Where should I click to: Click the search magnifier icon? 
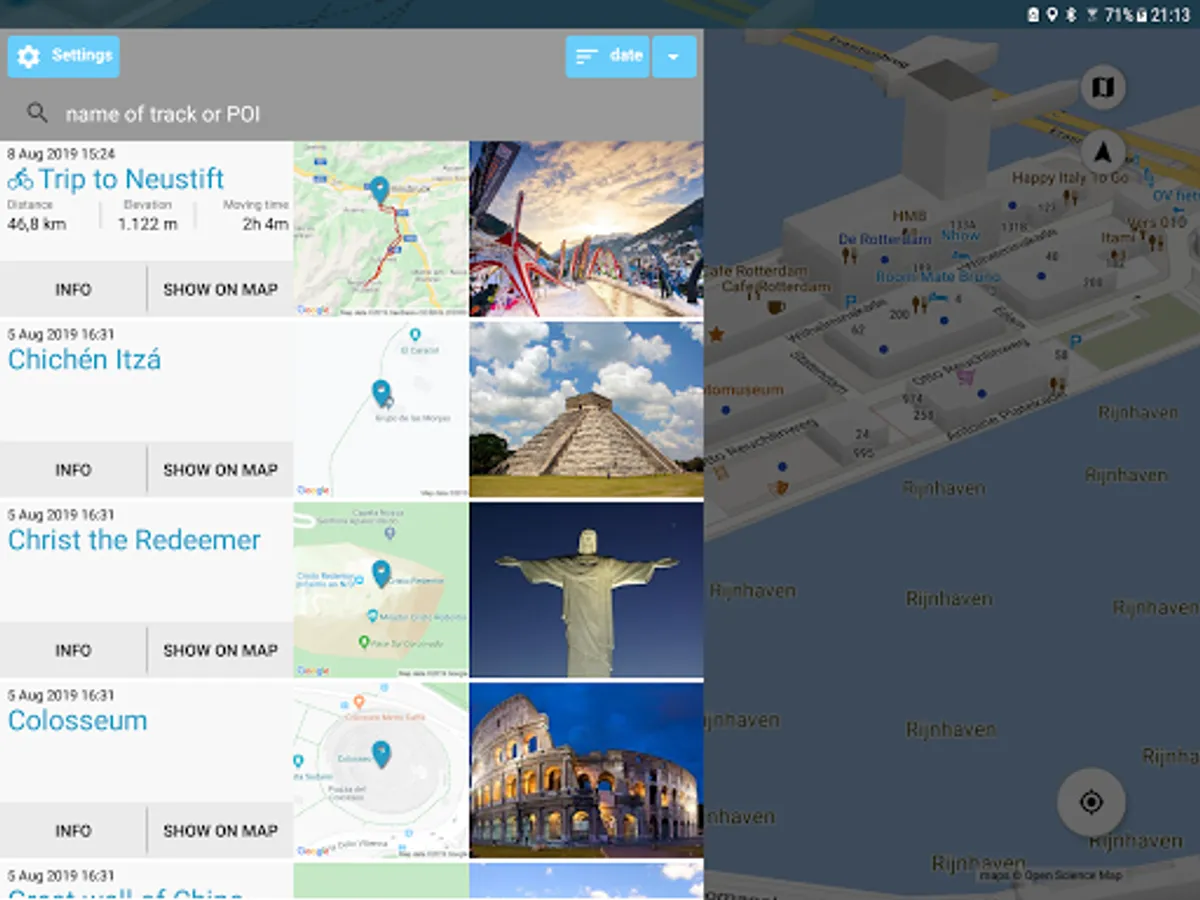(x=37, y=113)
